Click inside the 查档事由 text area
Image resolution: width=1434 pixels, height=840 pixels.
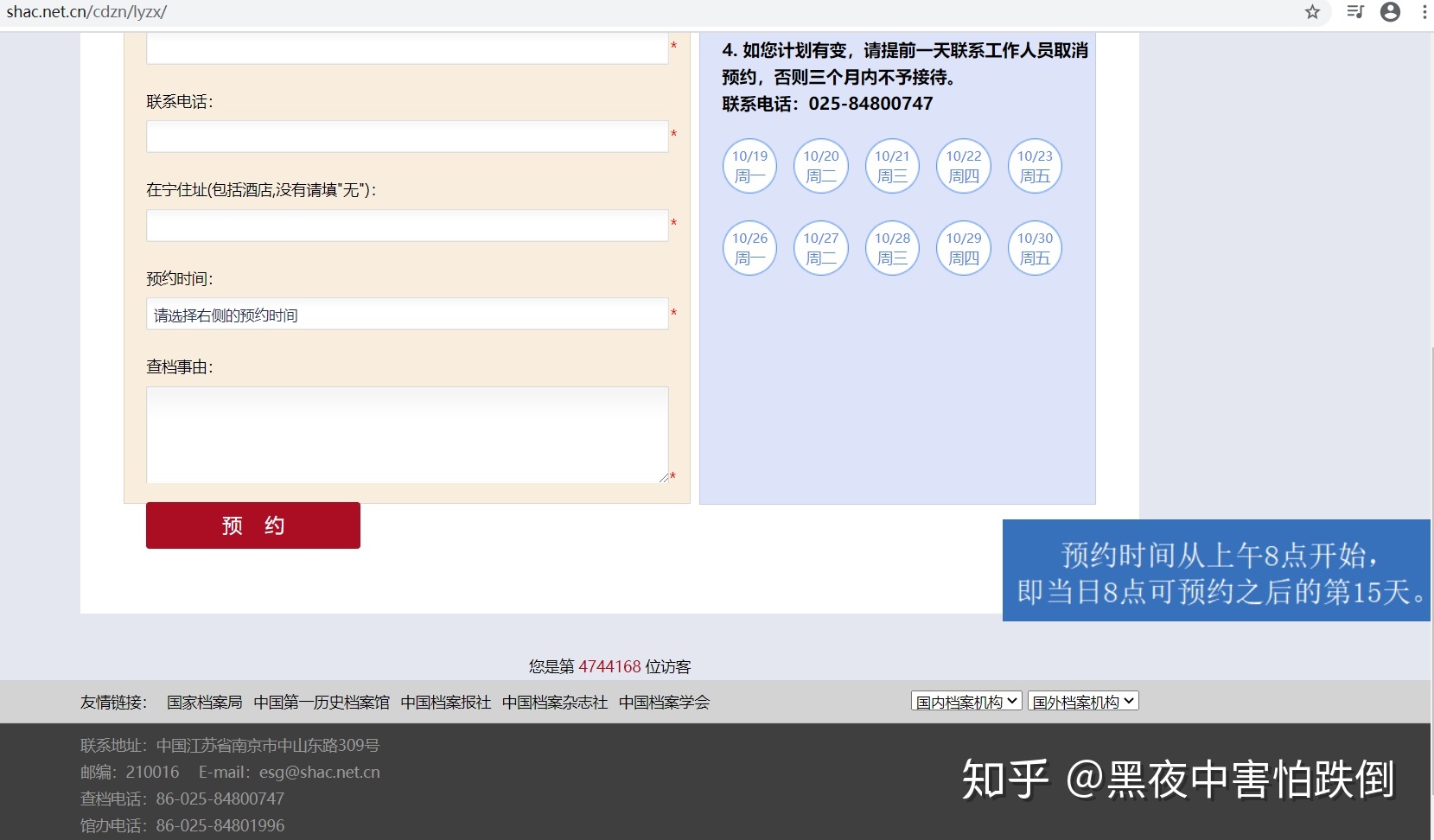[406, 434]
